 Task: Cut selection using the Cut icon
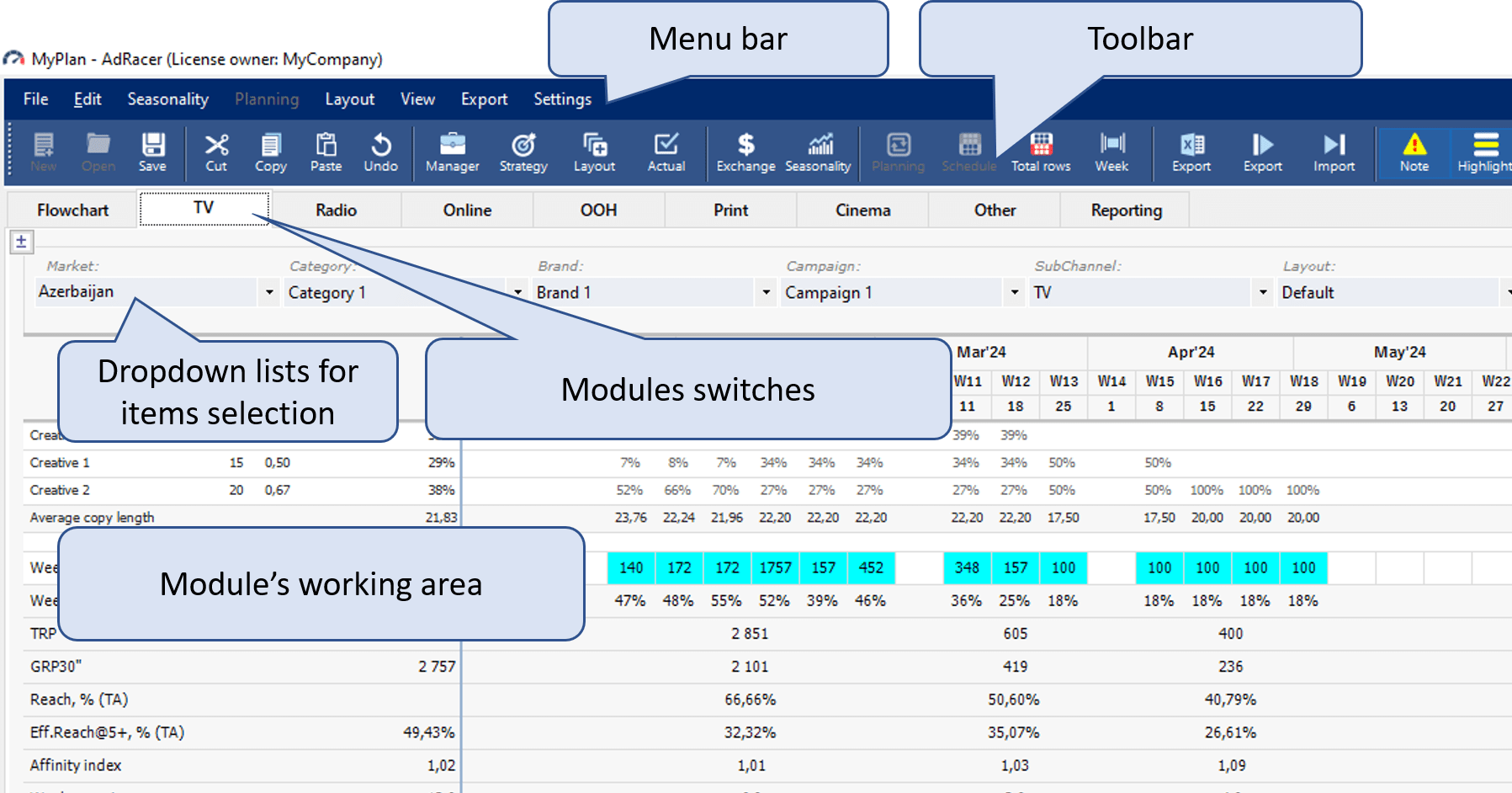(x=216, y=152)
